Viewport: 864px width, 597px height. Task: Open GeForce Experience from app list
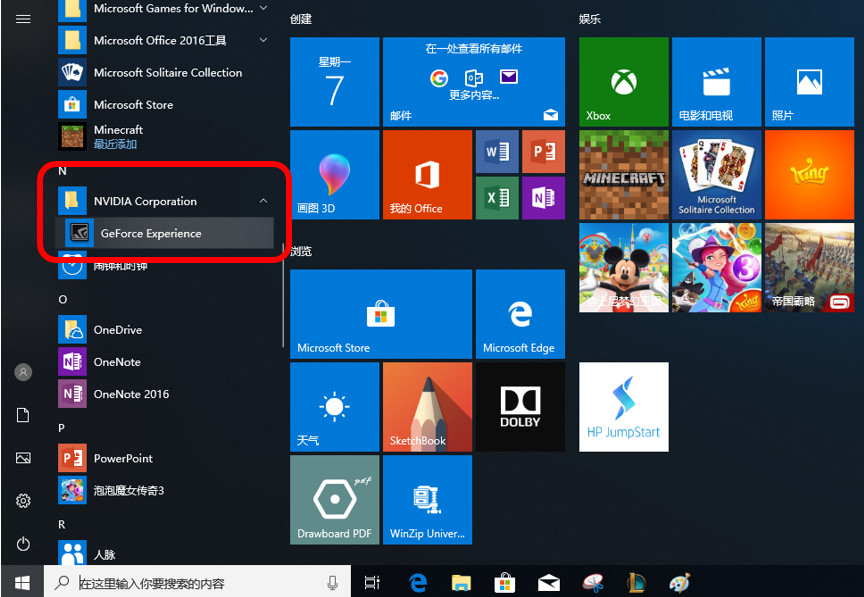pyautogui.click(x=150, y=233)
